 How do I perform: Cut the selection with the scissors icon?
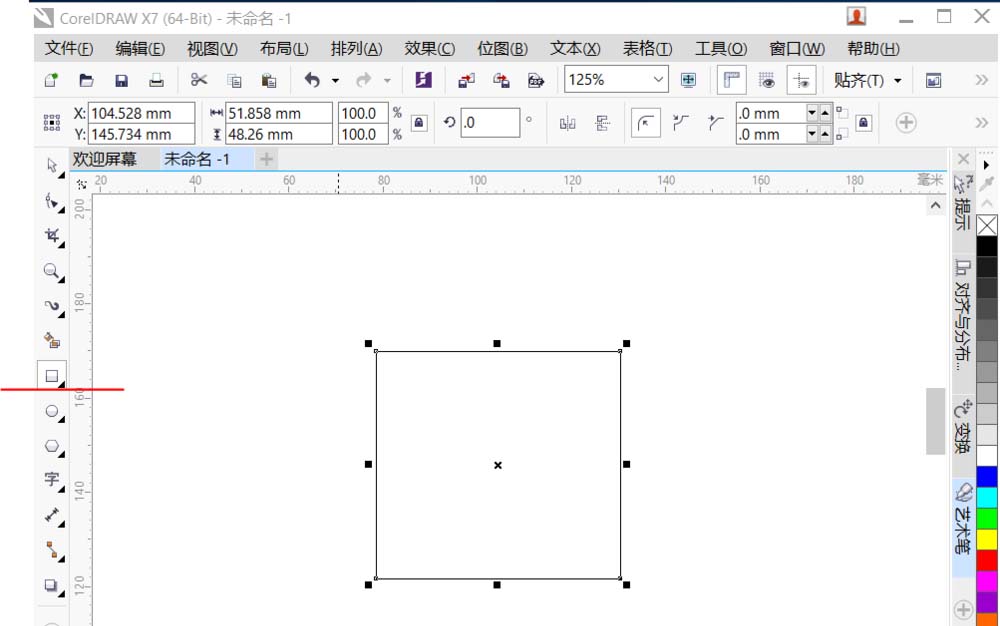(x=201, y=80)
